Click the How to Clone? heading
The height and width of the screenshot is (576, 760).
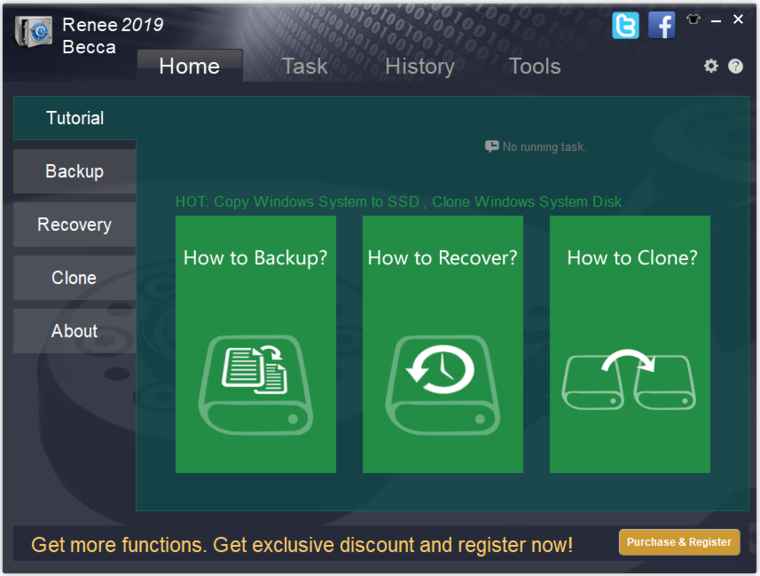632,258
